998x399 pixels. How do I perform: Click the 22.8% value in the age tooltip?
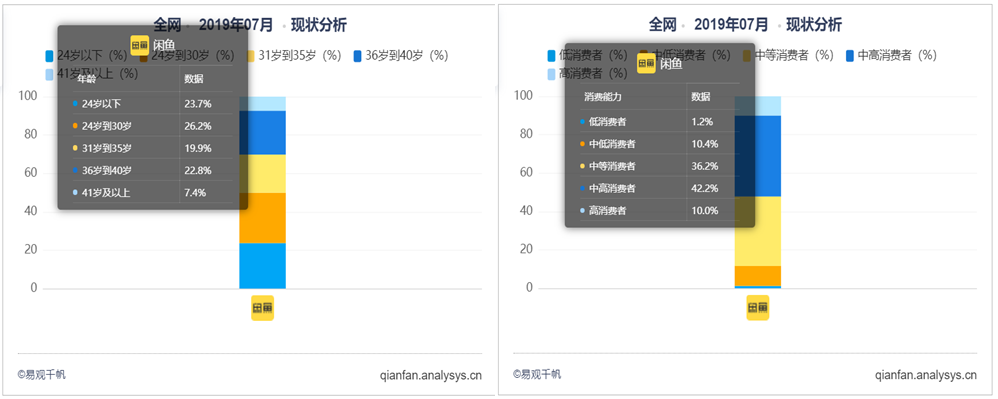(x=198, y=171)
